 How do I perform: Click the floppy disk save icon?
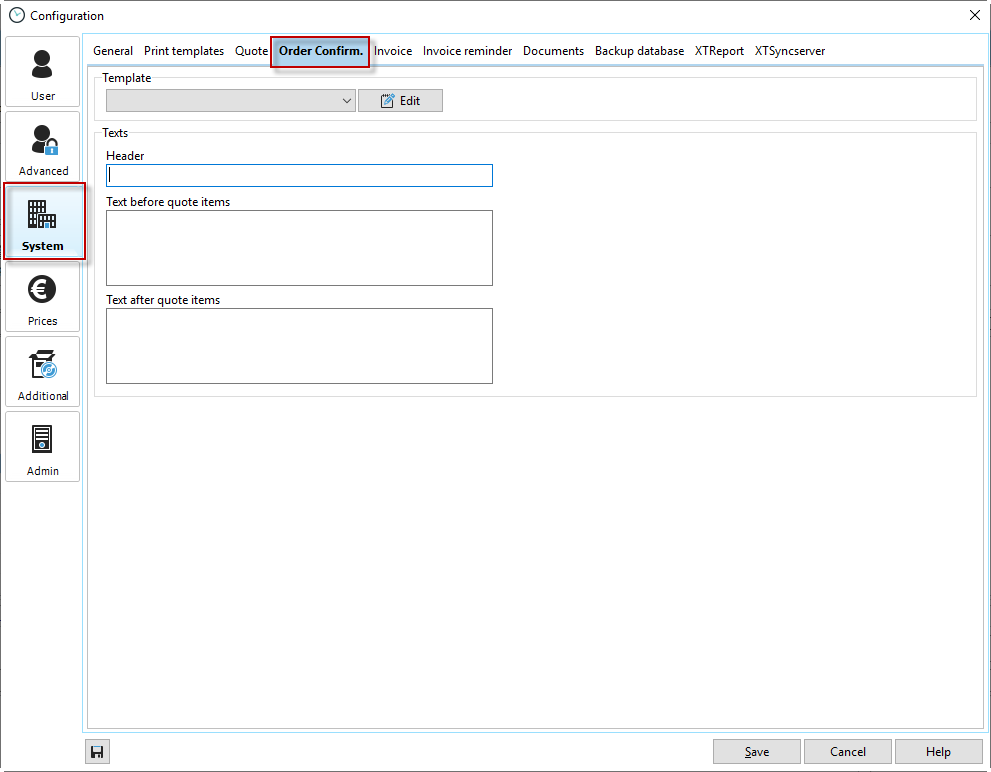point(98,752)
